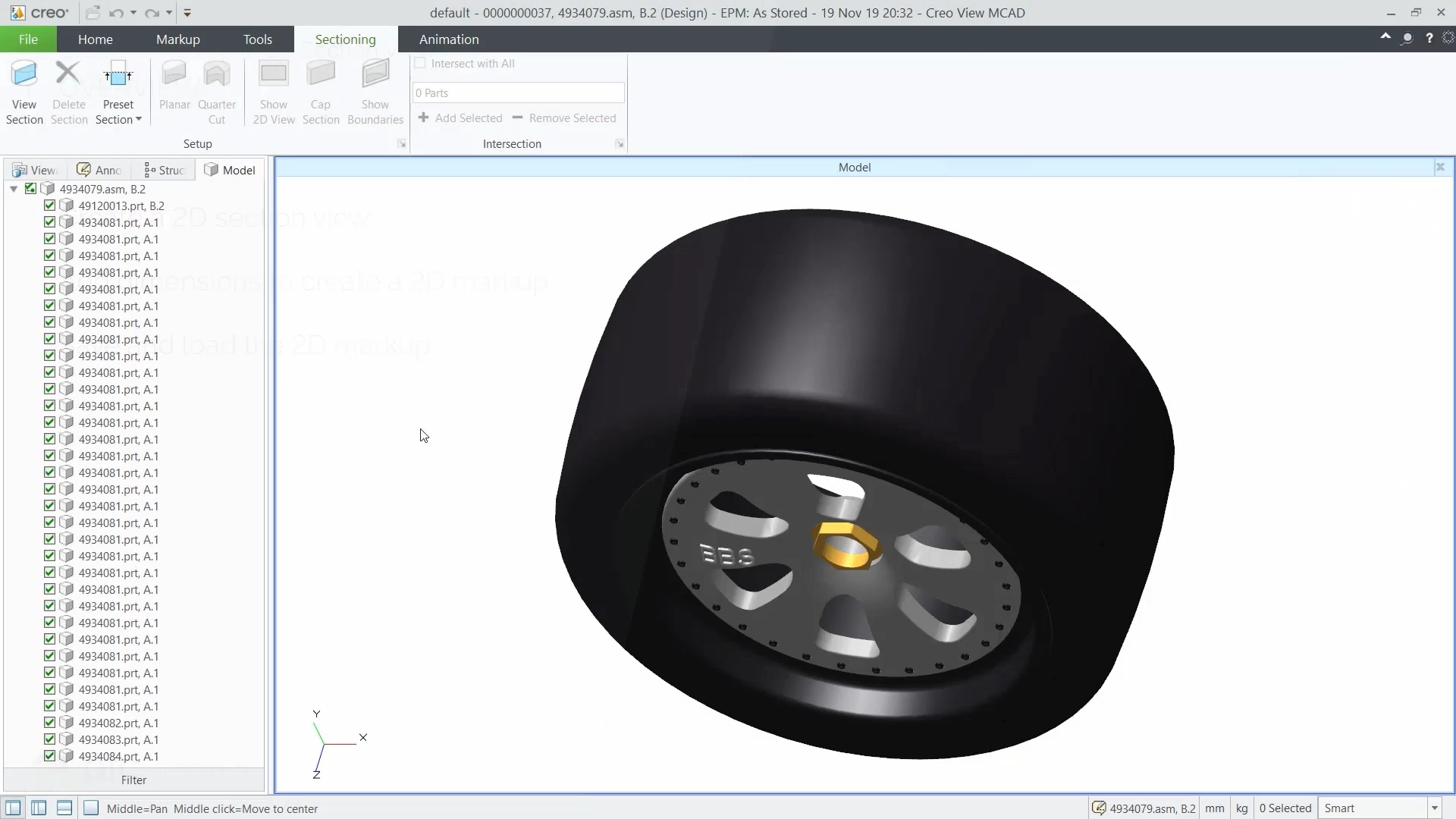Click the Filter button below the tree
The width and height of the screenshot is (1456, 819).
[x=134, y=780]
